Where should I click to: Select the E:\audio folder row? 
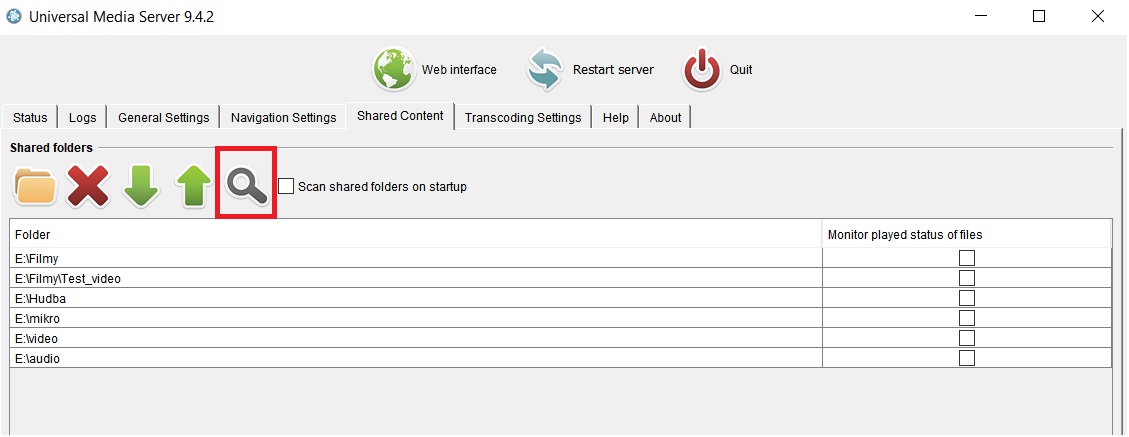(x=416, y=358)
